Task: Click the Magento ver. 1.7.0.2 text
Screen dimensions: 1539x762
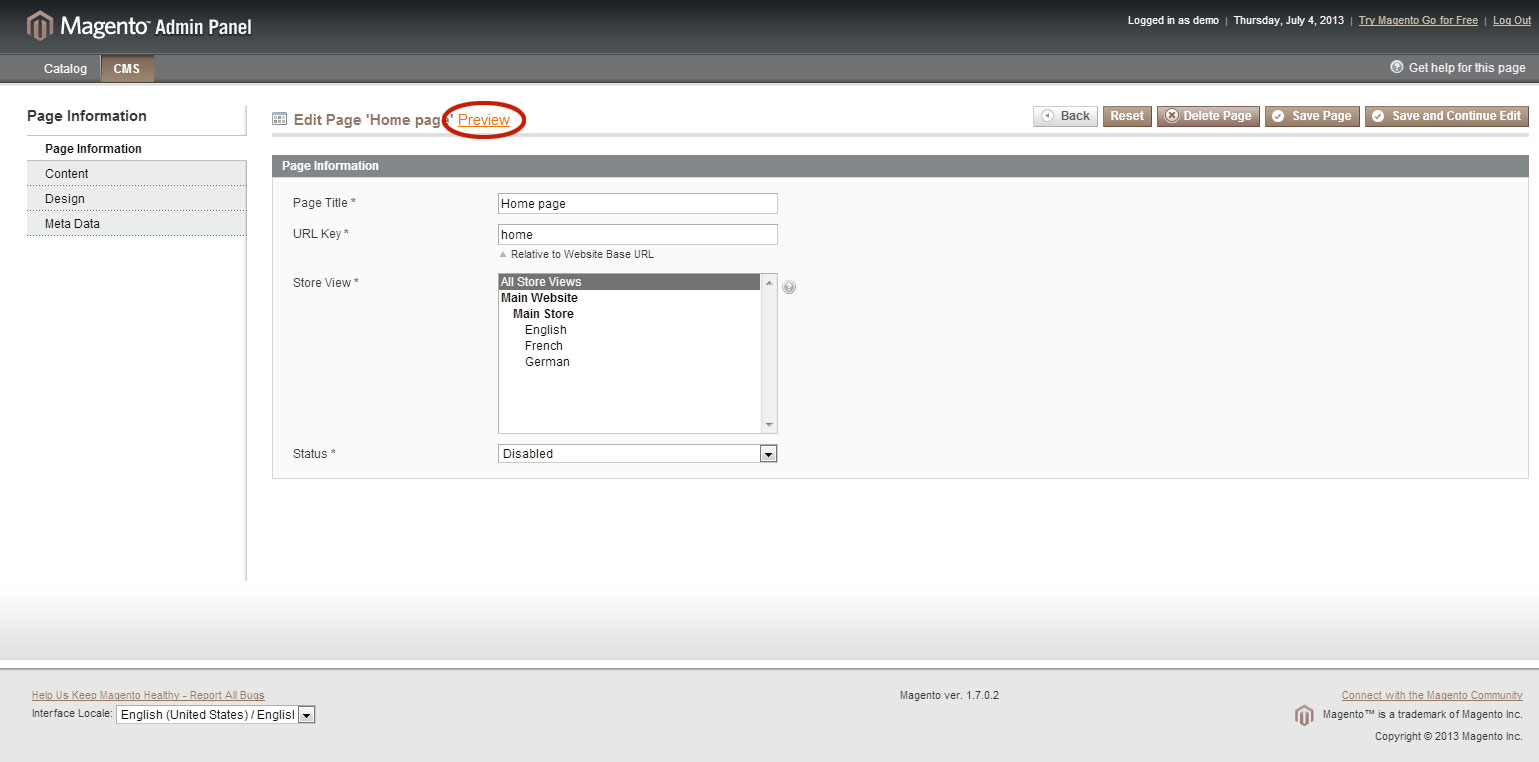Action: (x=949, y=695)
